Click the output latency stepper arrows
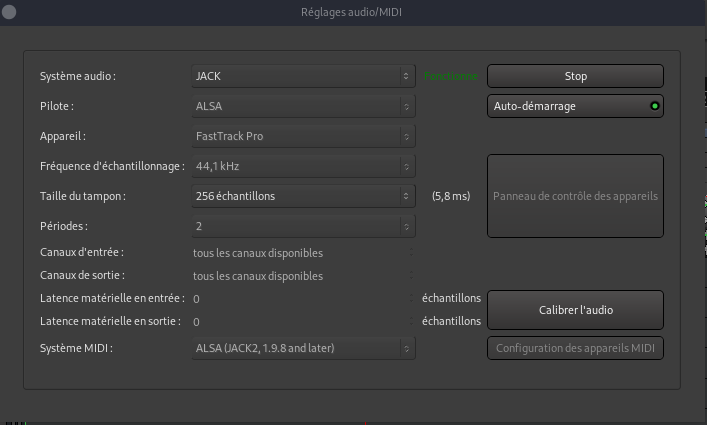 tap(410, 322)
